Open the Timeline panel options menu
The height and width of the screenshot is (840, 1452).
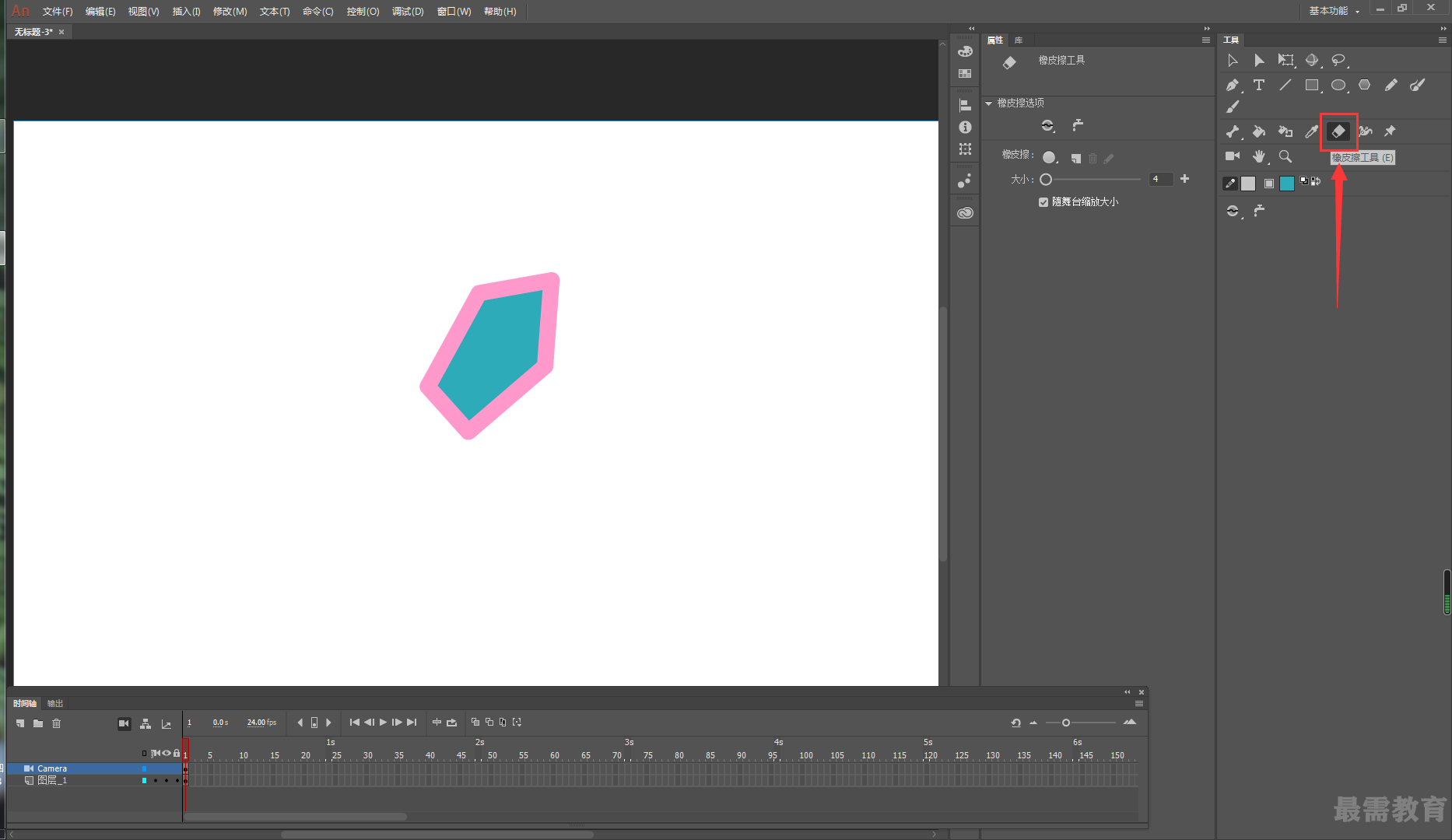[1139, 703]
